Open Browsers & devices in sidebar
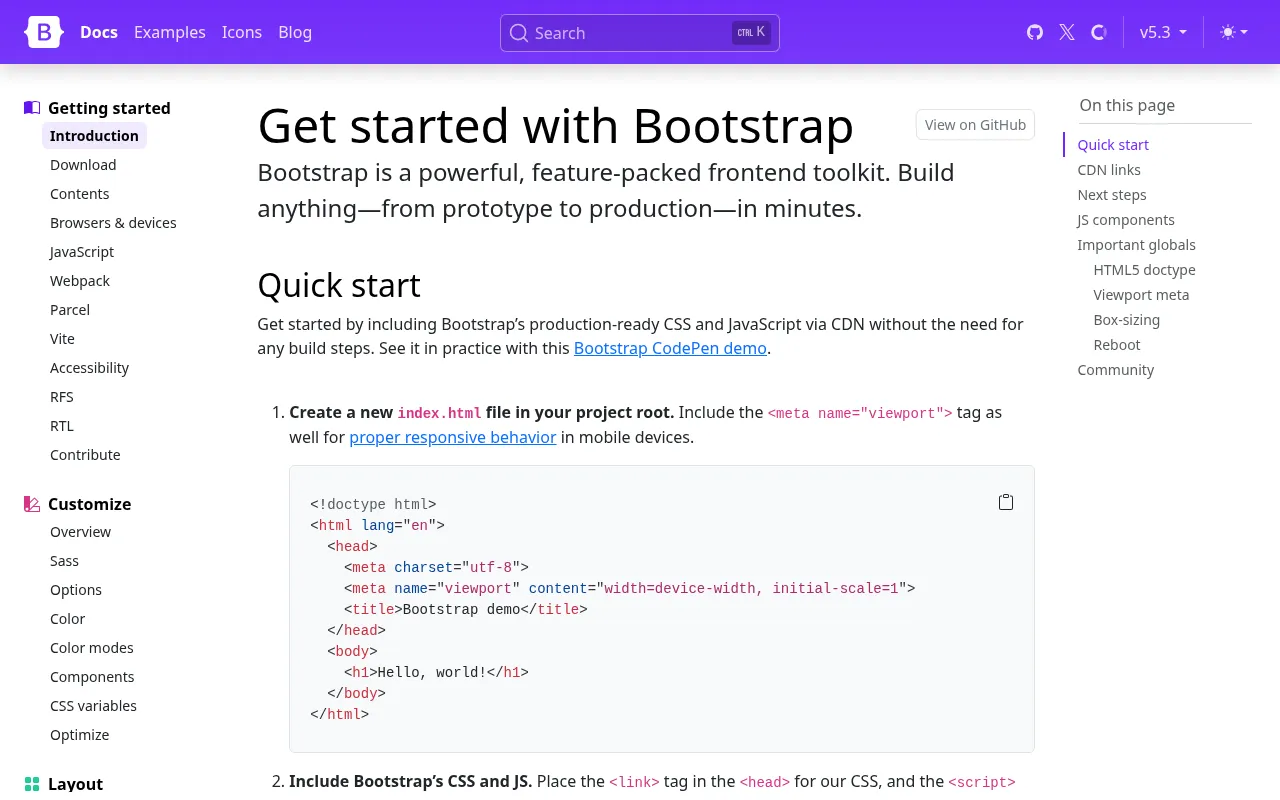This screenshot has width=1280, height=800. click(x=113, y=223)
